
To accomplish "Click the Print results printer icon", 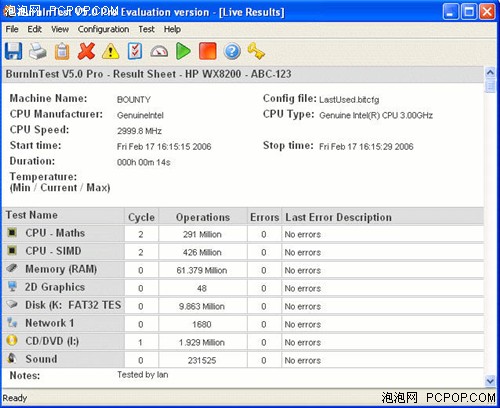I will pos(38,51).
